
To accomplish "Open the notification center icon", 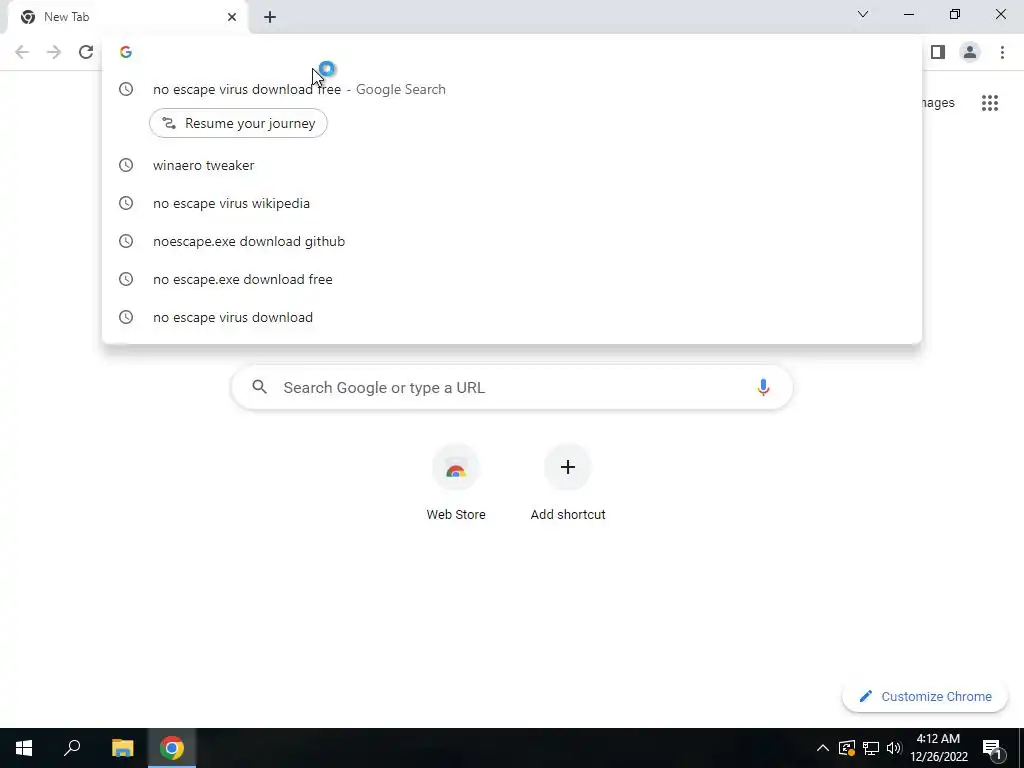I will point(993,748).
